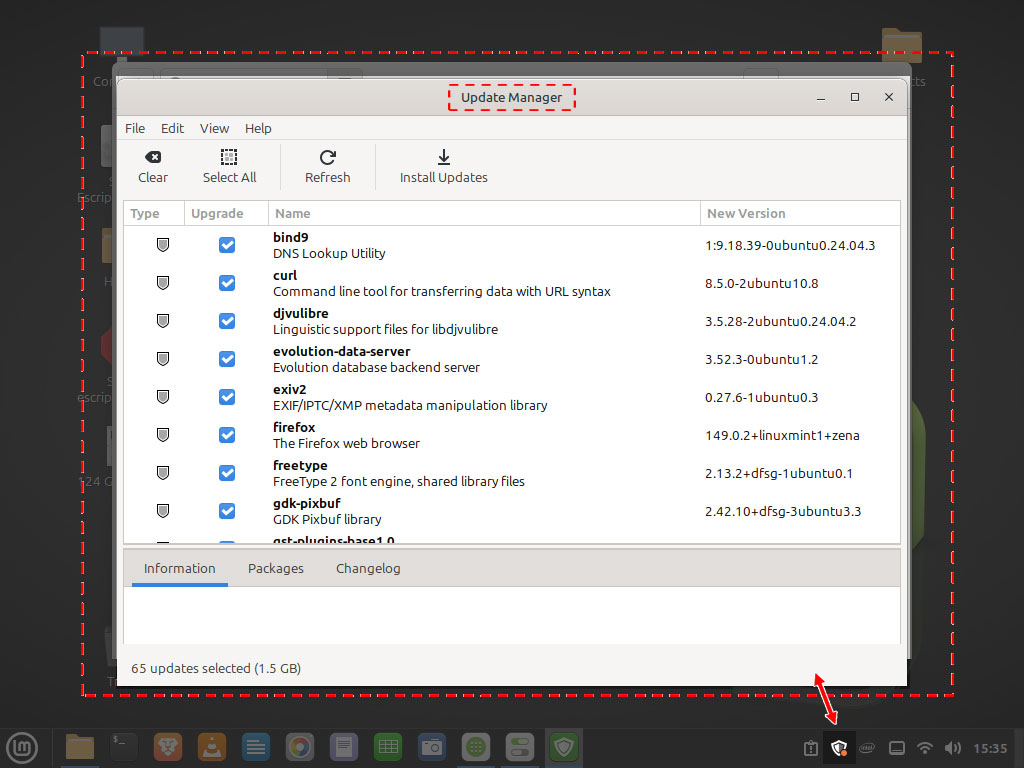Switch to the Changelog tab
The width and height of the screenshot is (1024, 768).
tap(366, 567)
